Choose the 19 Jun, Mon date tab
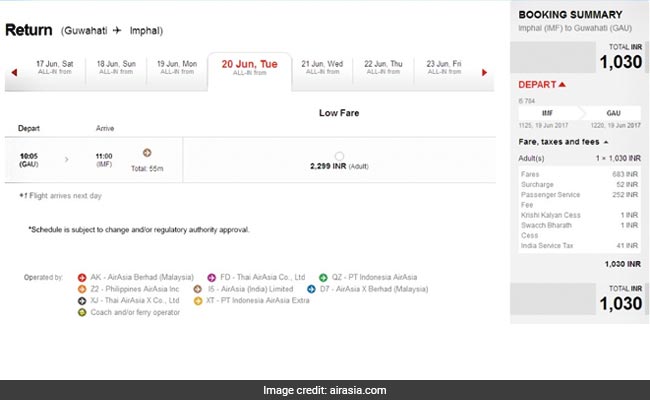The width and height of the screenshot is (650, 400). (x=177, y=67)
